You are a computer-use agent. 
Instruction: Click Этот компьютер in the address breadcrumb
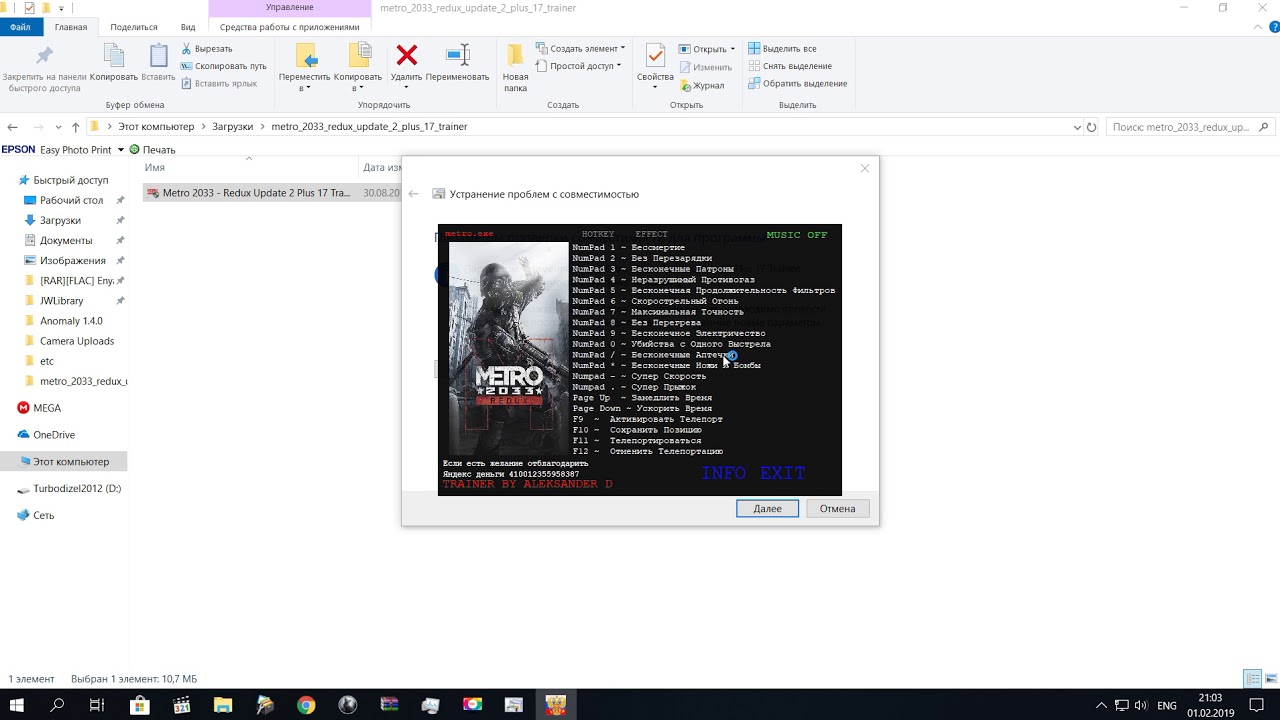(x=156, y=127)
